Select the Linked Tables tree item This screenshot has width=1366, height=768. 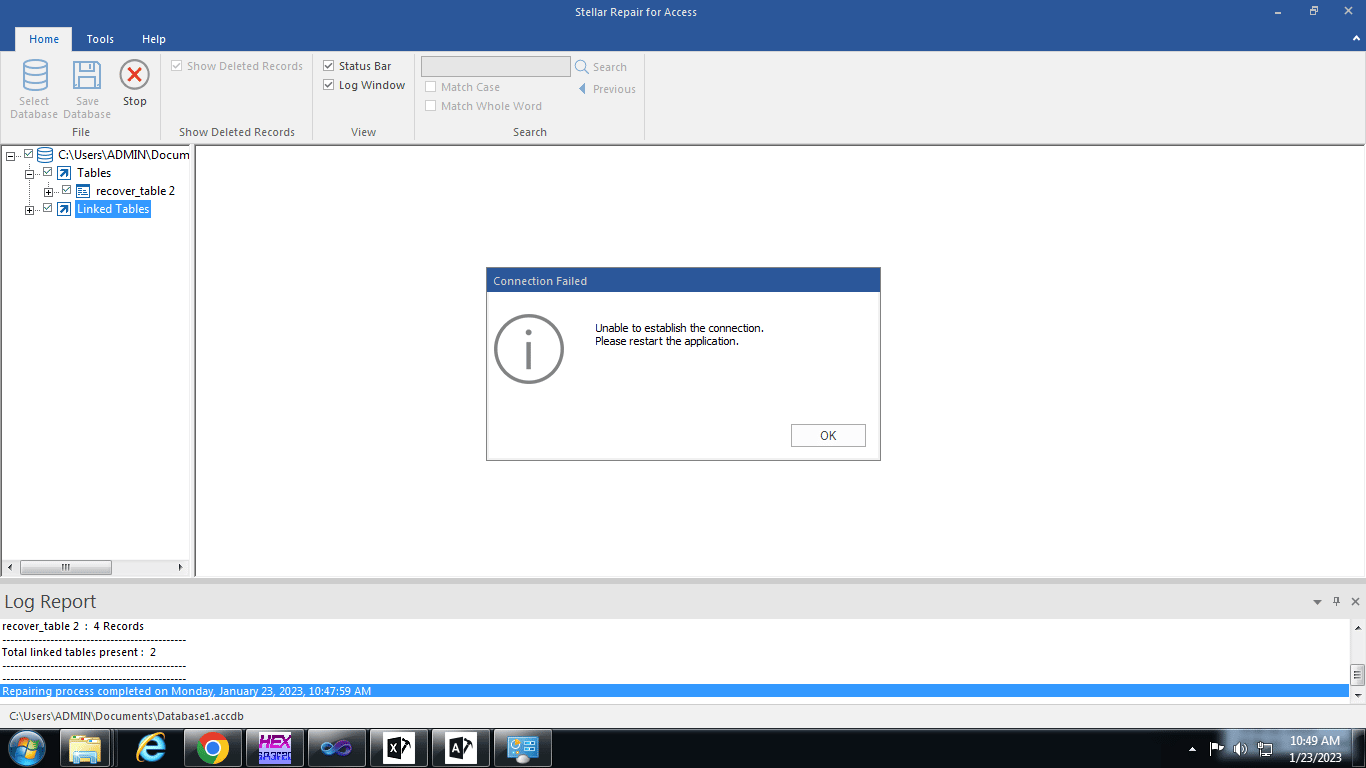113,209
